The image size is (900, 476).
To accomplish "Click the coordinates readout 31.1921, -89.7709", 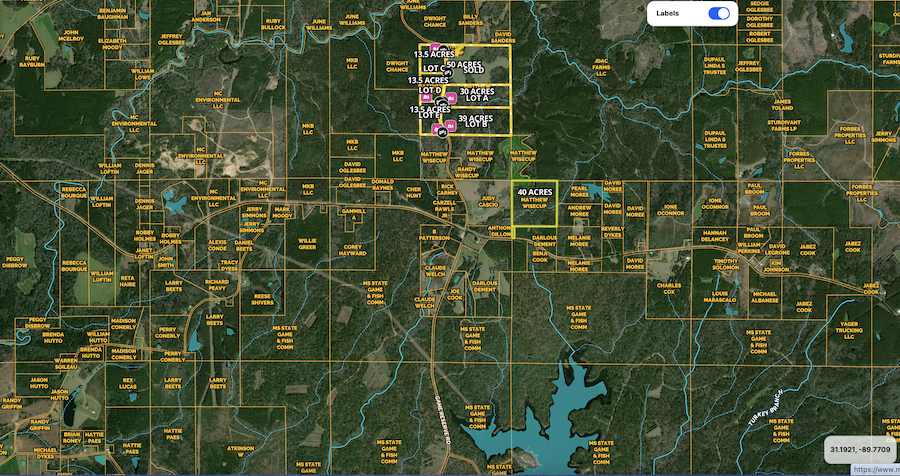I will coord(858,451).
